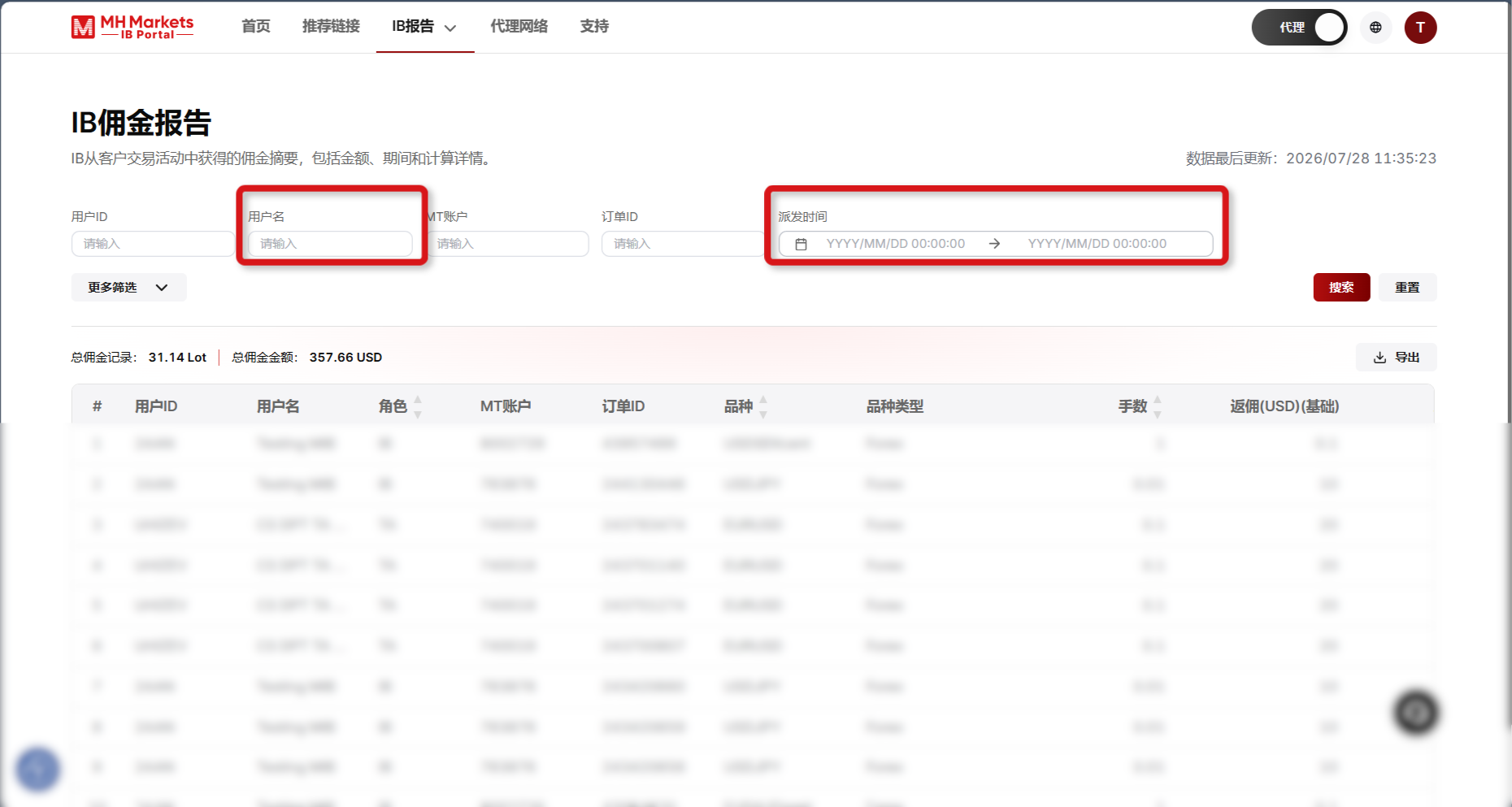The height and width of the screenshot is (807, 1512).
Task: Click the 数据最后更新 timestamp text
Action: (1310, 158)
